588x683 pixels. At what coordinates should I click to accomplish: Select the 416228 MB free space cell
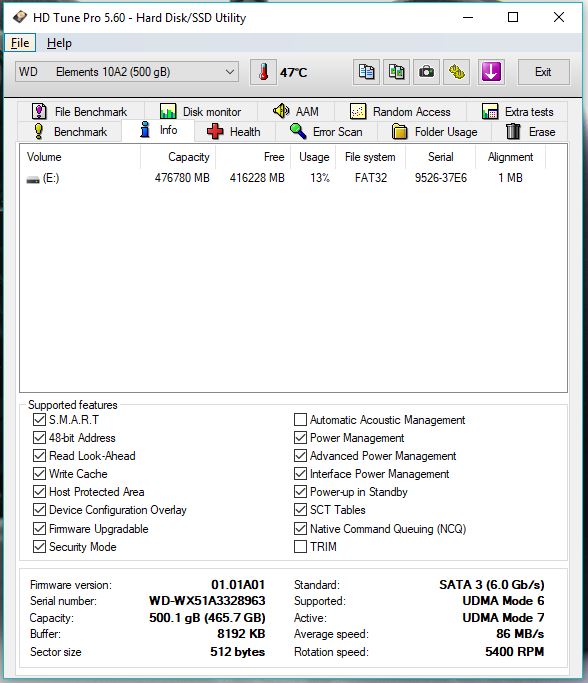(x=257, y=178)
